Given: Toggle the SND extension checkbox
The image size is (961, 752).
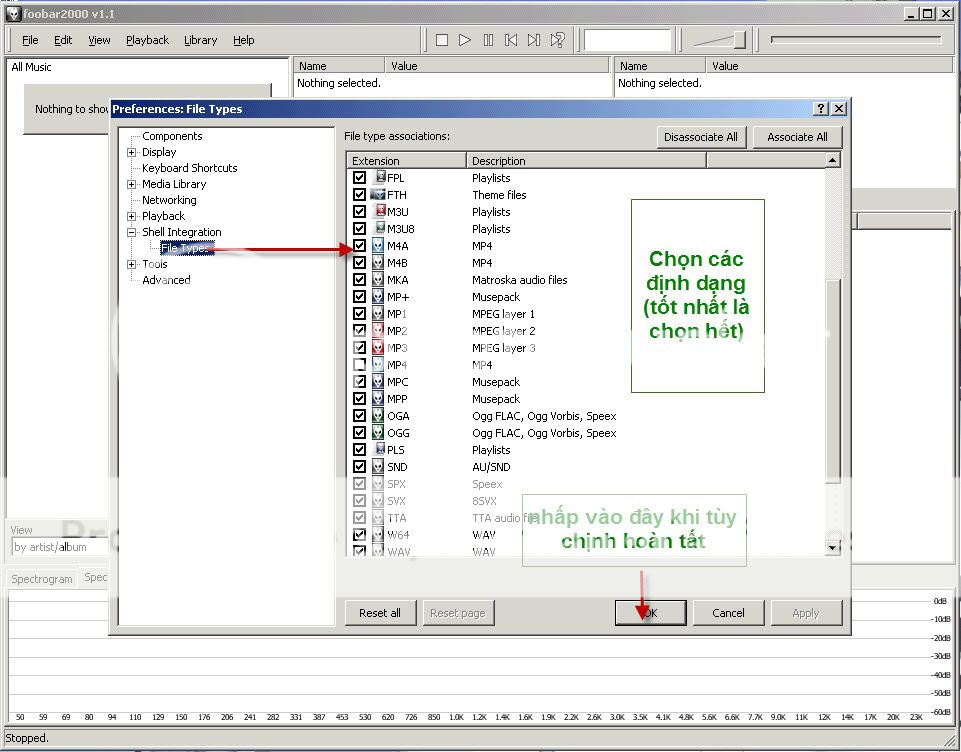Looking at the screenshot, I should [360, 467].
